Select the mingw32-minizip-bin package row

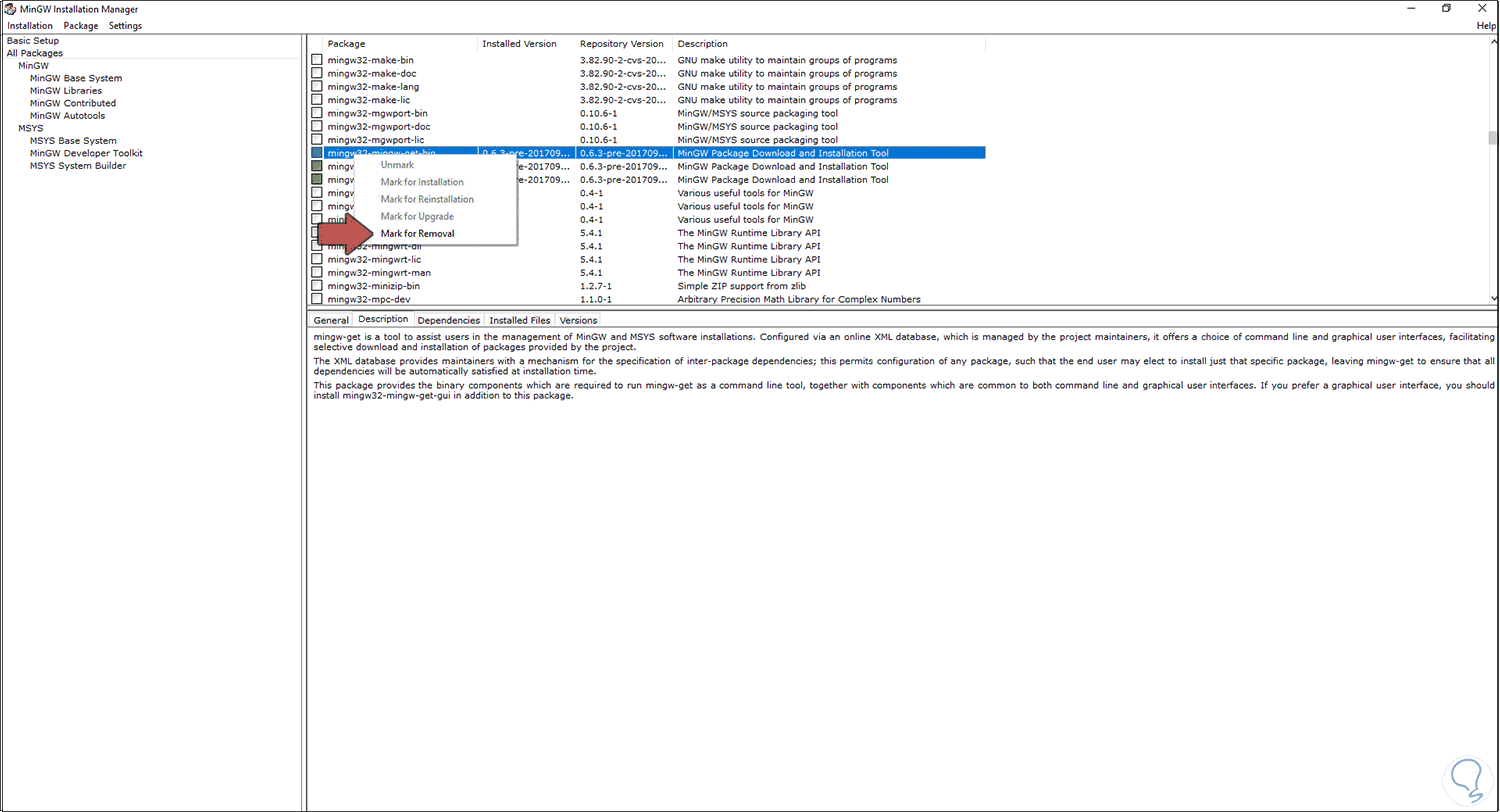click(647, 286)
